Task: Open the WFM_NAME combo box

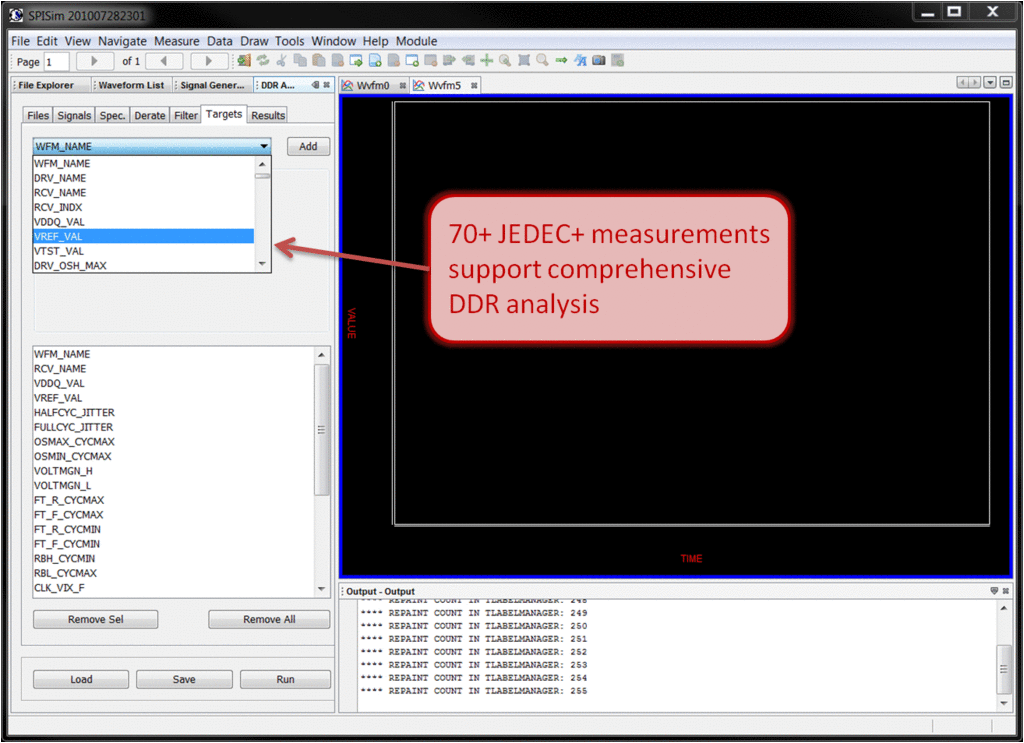Action: 151,146
